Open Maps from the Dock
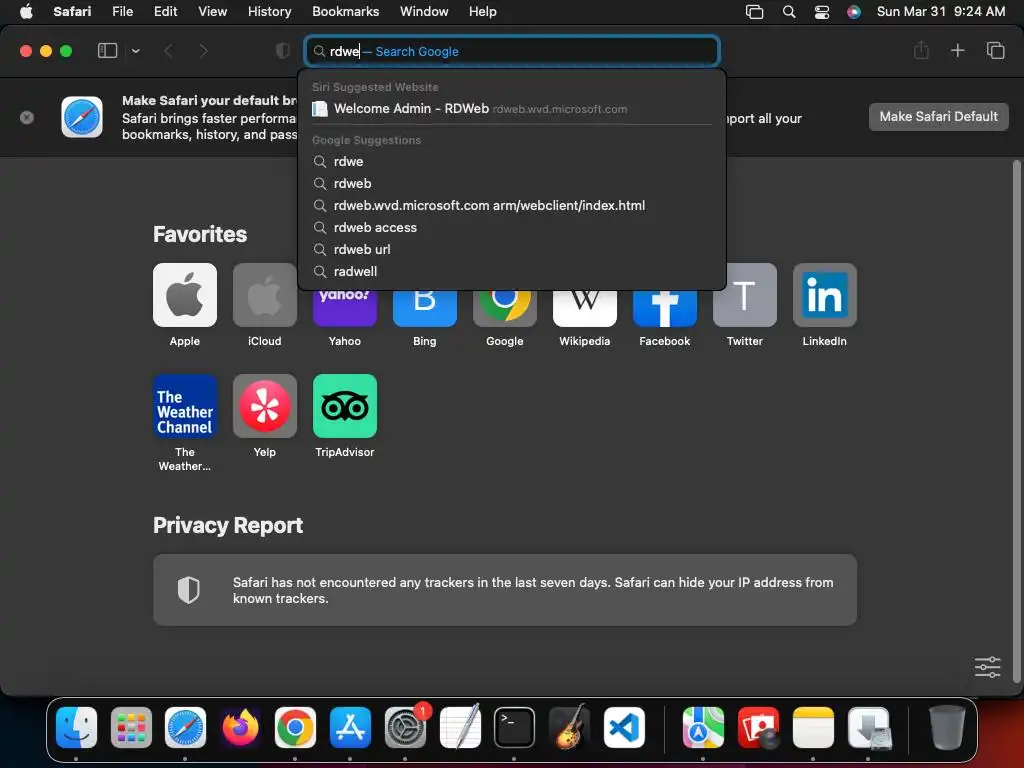 [703, 727]
